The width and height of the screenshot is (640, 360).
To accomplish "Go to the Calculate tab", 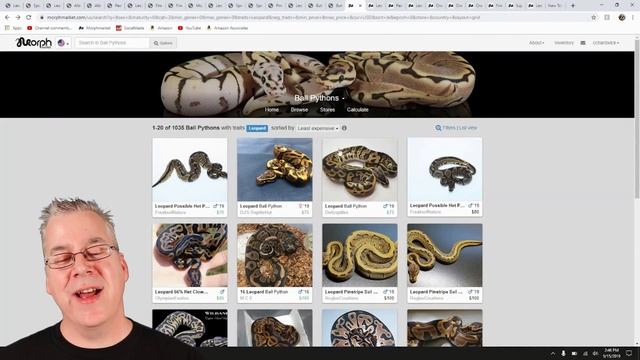I will 358,110.
